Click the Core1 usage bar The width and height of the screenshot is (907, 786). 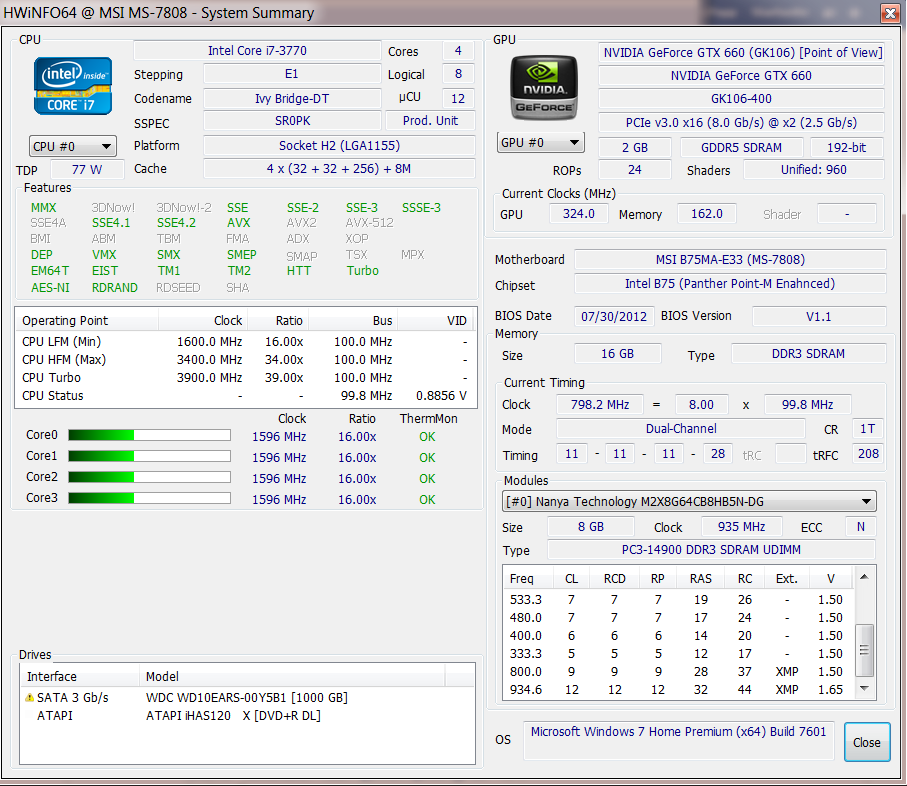pyautogui.click(x=149, y=456)
